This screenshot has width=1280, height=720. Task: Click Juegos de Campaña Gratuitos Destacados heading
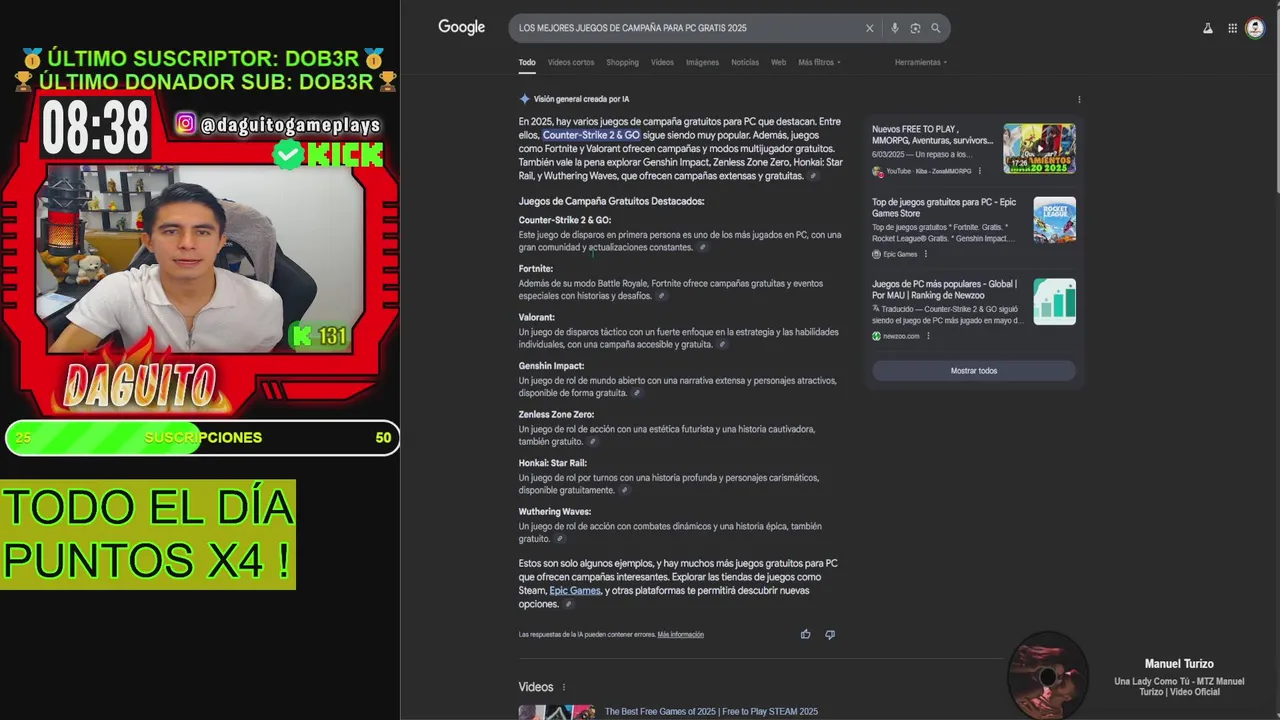(x=611, y=201)
